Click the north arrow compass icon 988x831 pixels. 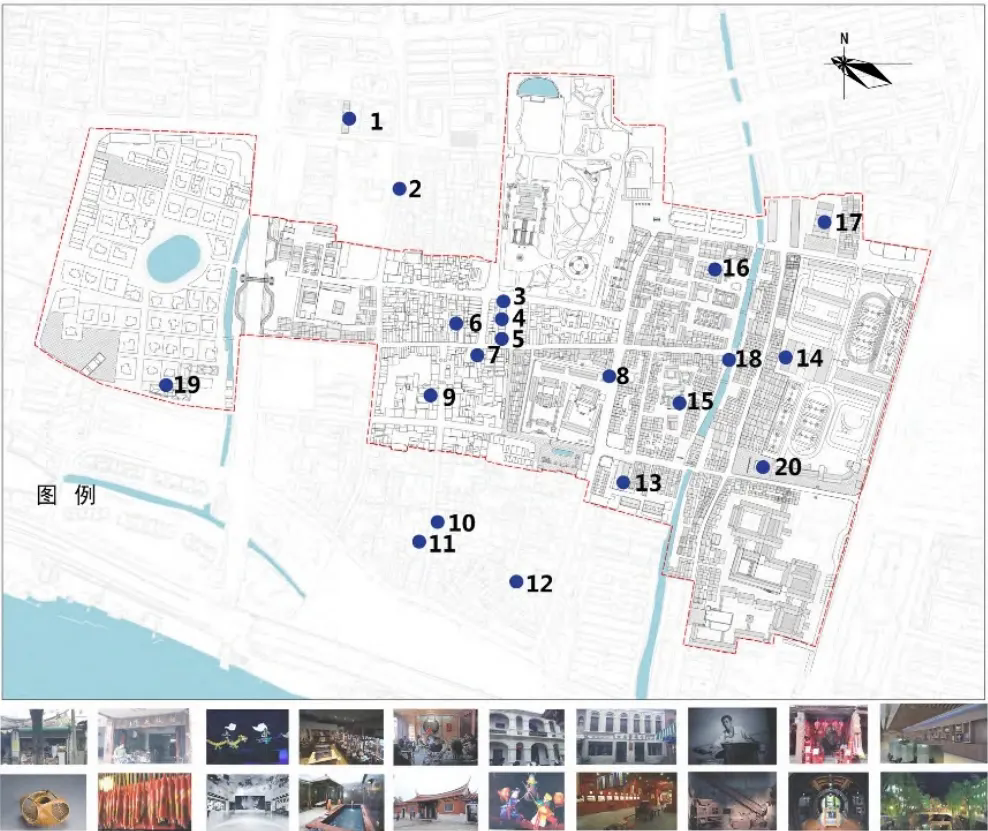coord(858,68)
